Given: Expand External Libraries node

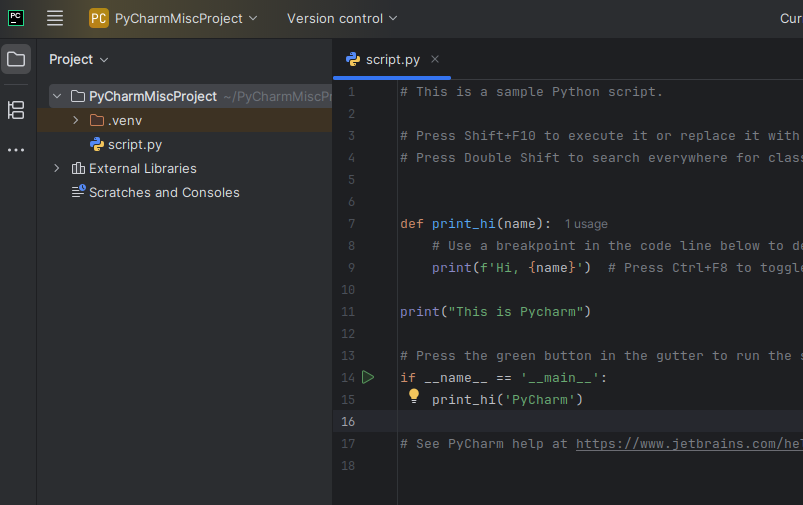Looking at the screenshot, I should coord(57,168).
